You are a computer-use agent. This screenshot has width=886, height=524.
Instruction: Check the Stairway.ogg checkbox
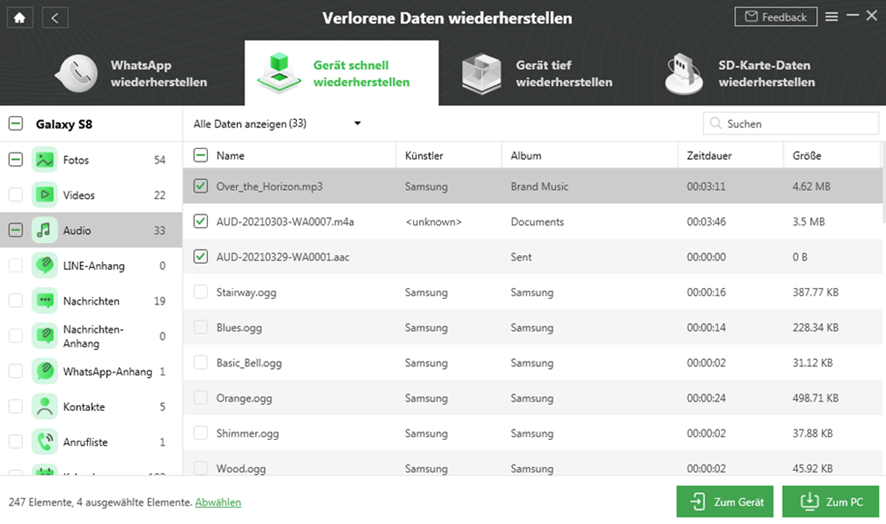point(201,292)
